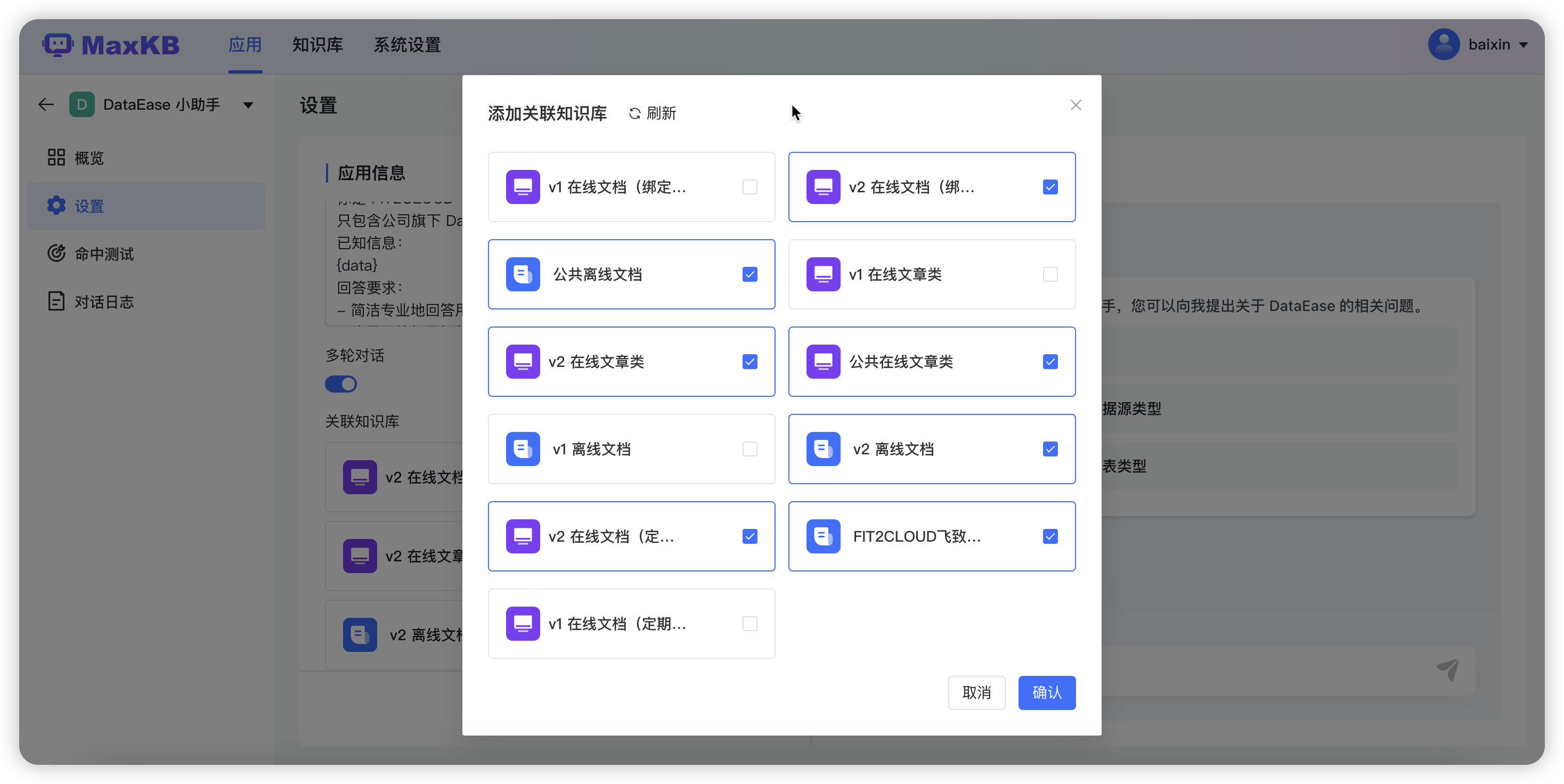Click the MaxKB robot logo icon
This screenshot has width=1564, height=784.
point(58,45)
